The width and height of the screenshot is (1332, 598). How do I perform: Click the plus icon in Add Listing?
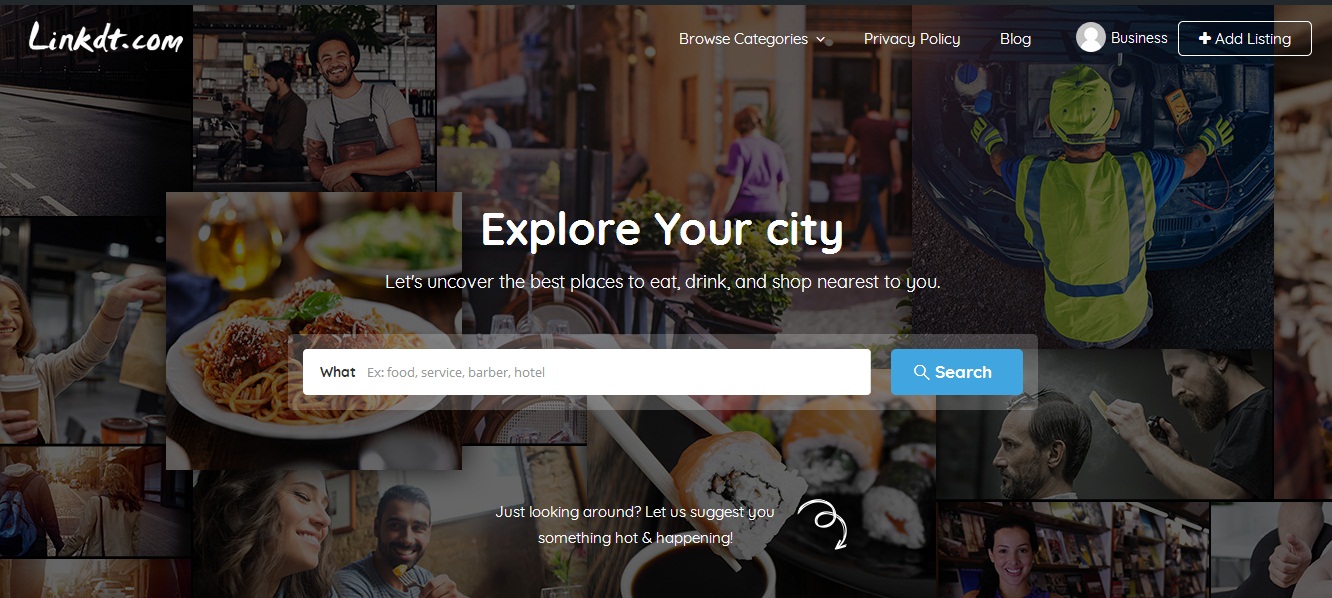pyautogui.click(x=1205, y=38)
